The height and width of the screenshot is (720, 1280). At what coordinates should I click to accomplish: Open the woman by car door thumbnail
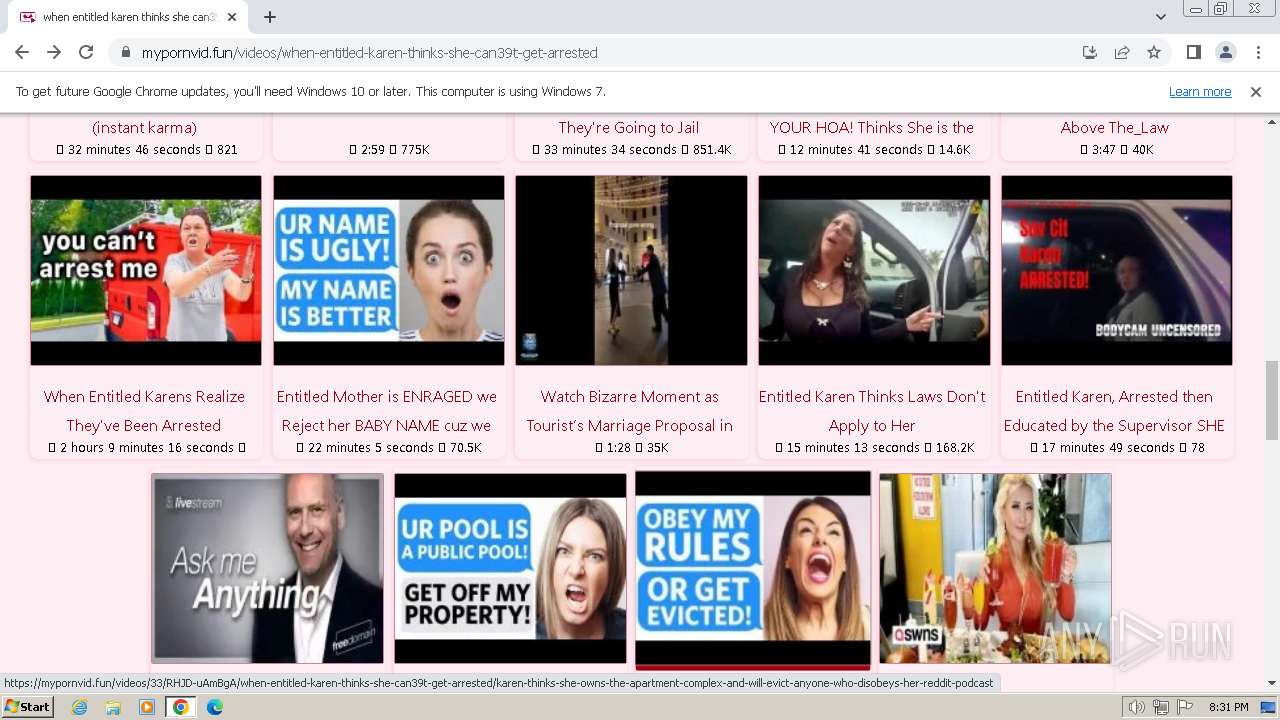(874, 270)
